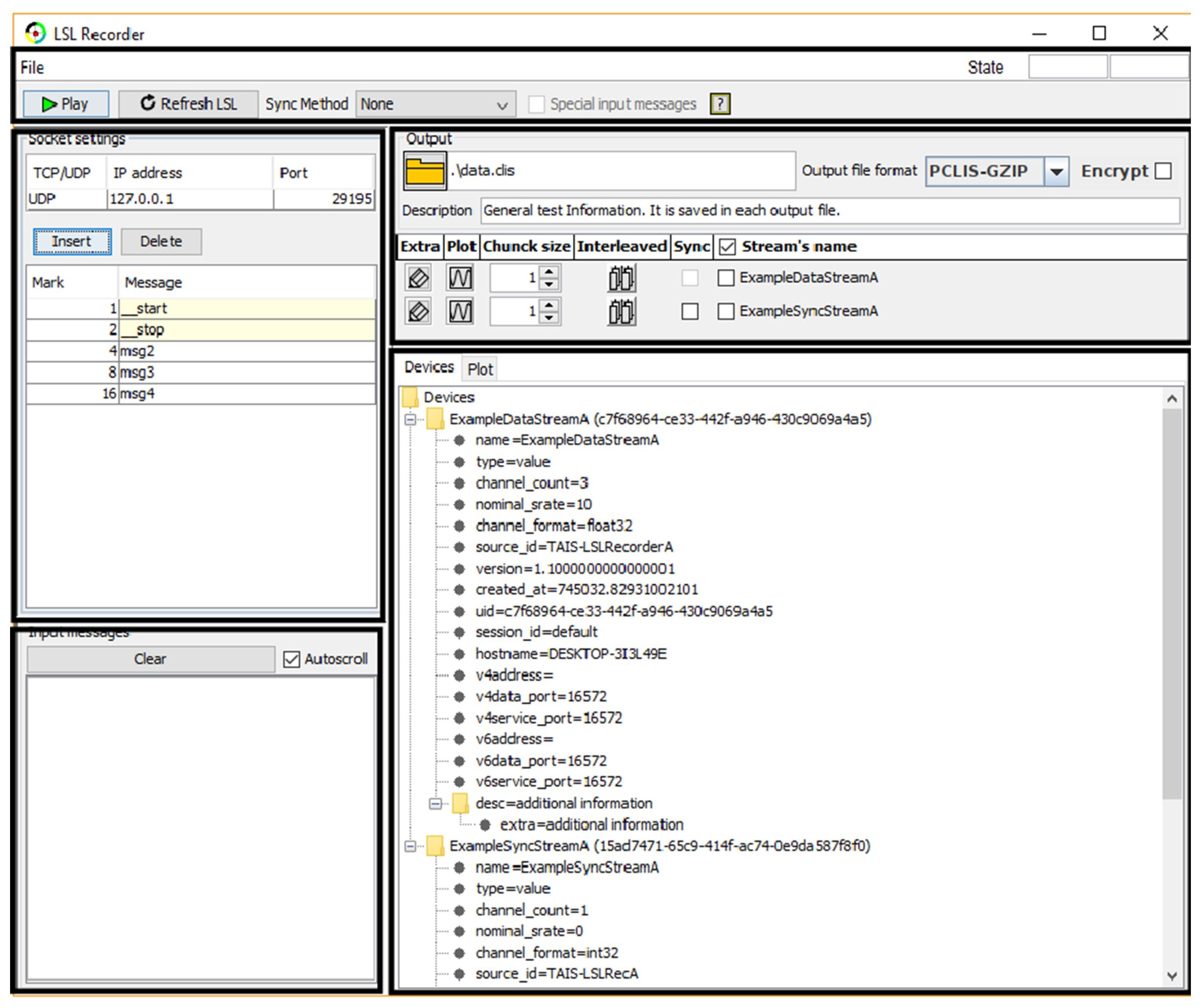Click the Description text field
The image size is (1203, 1008).
pyautogui.click(x=829, y=211)
